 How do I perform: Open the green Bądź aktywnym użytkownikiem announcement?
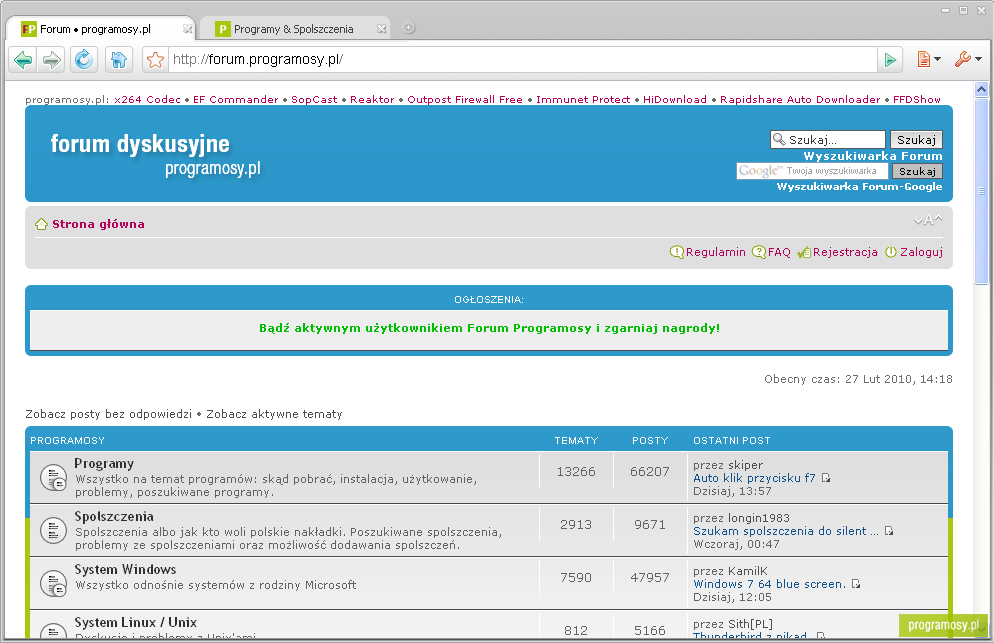point(489,328)
